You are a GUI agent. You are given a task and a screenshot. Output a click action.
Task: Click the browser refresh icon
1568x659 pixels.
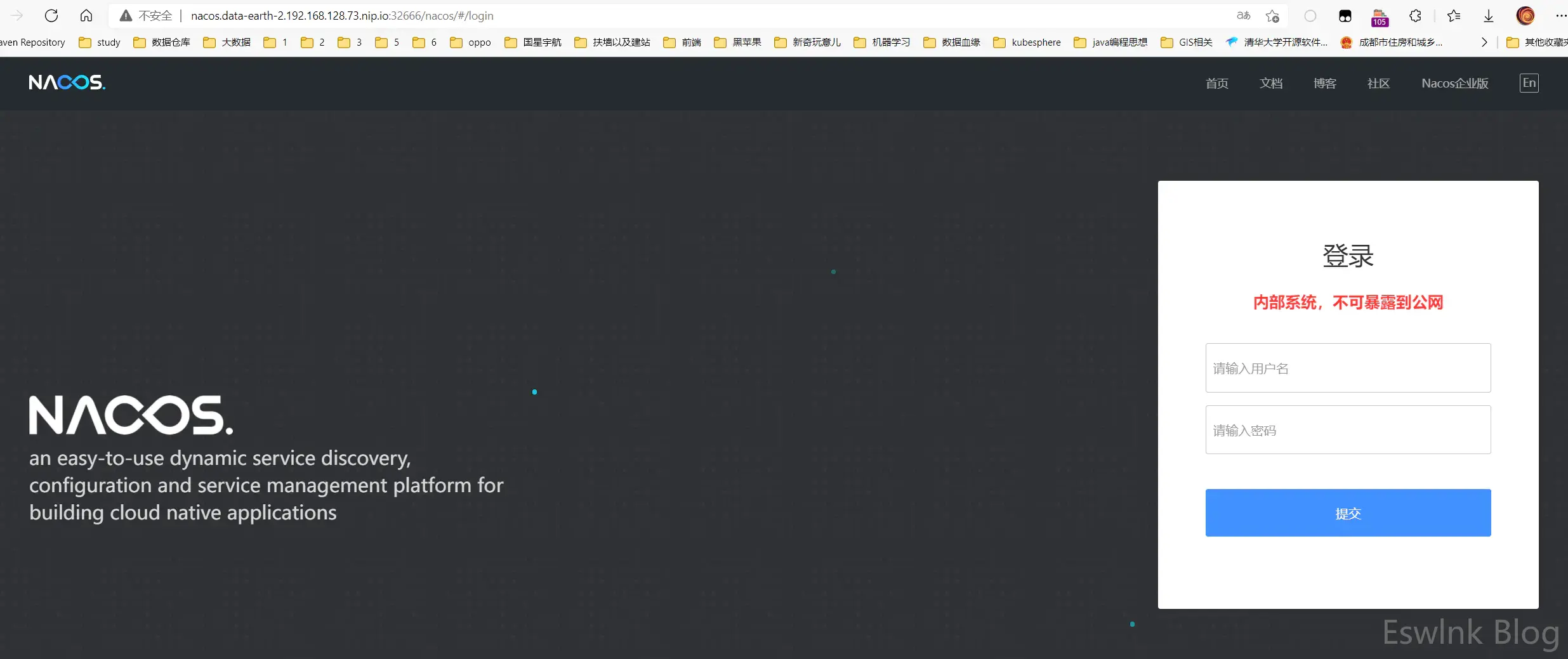(51, 15)
